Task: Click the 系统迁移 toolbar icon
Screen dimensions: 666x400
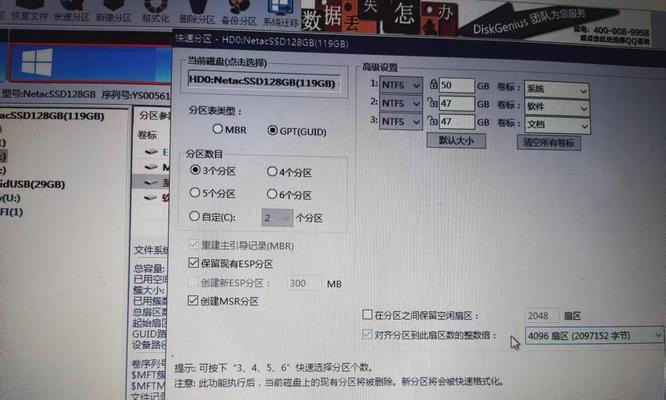Action: (280, 13)
